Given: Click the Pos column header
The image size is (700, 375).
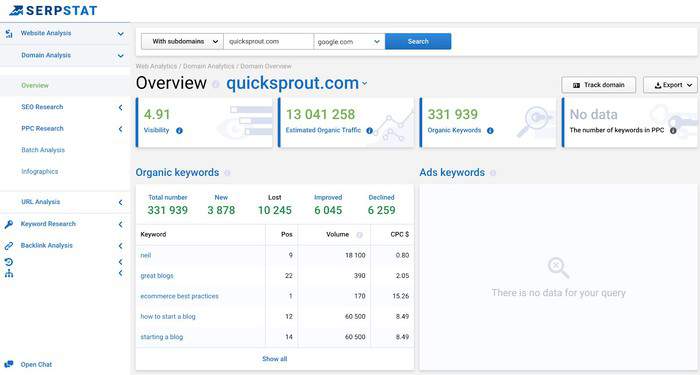Looking at the screenshot, I should click(x=287, y=234).
